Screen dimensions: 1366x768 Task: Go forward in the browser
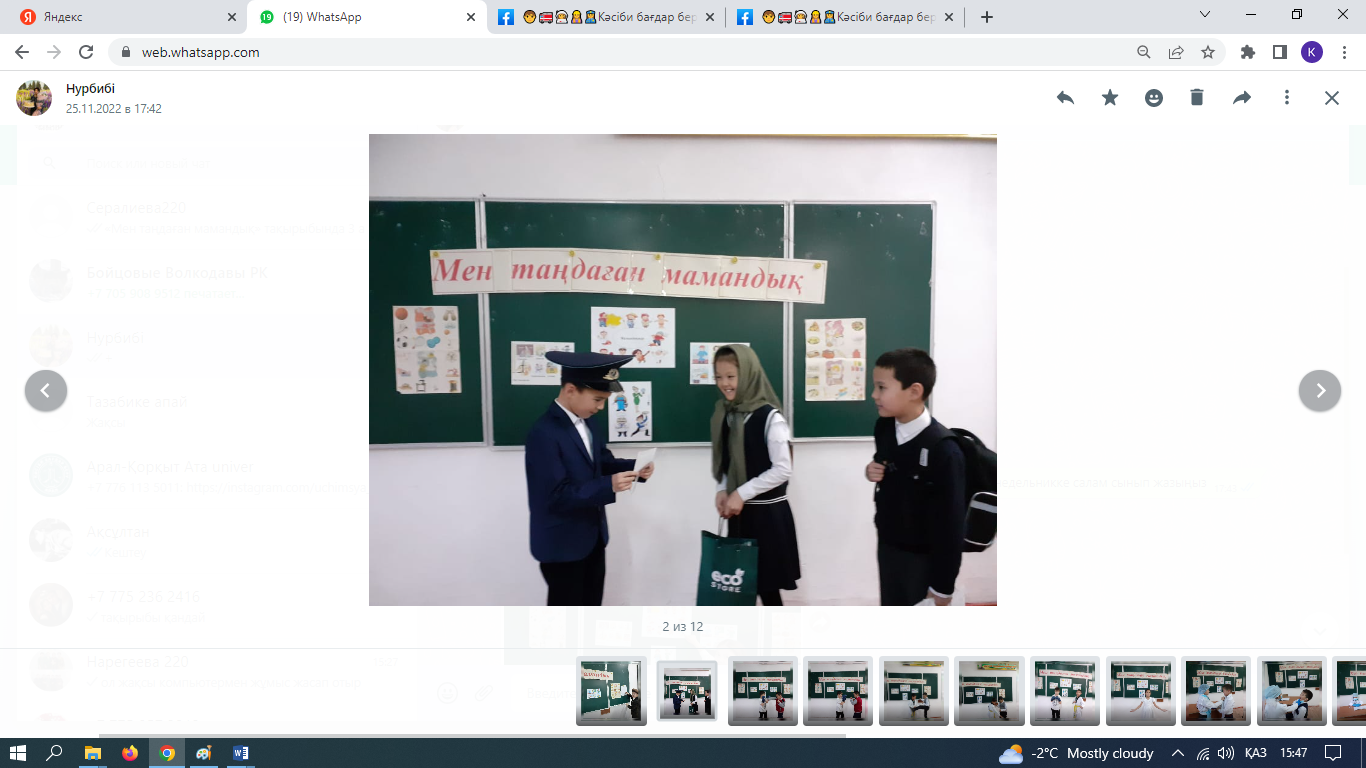pos(54,52)
